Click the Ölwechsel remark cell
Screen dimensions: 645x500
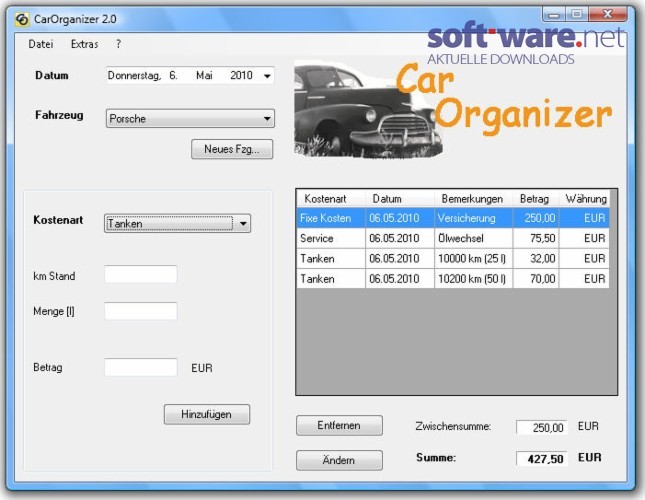473,238
